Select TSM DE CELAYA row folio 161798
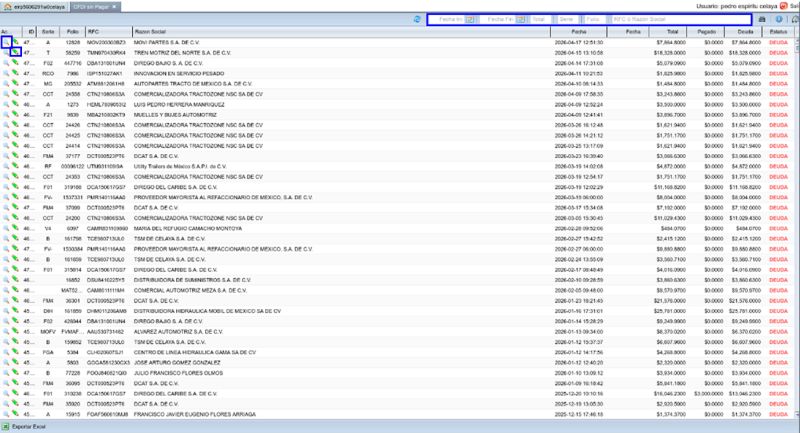 tap(398, 239)
